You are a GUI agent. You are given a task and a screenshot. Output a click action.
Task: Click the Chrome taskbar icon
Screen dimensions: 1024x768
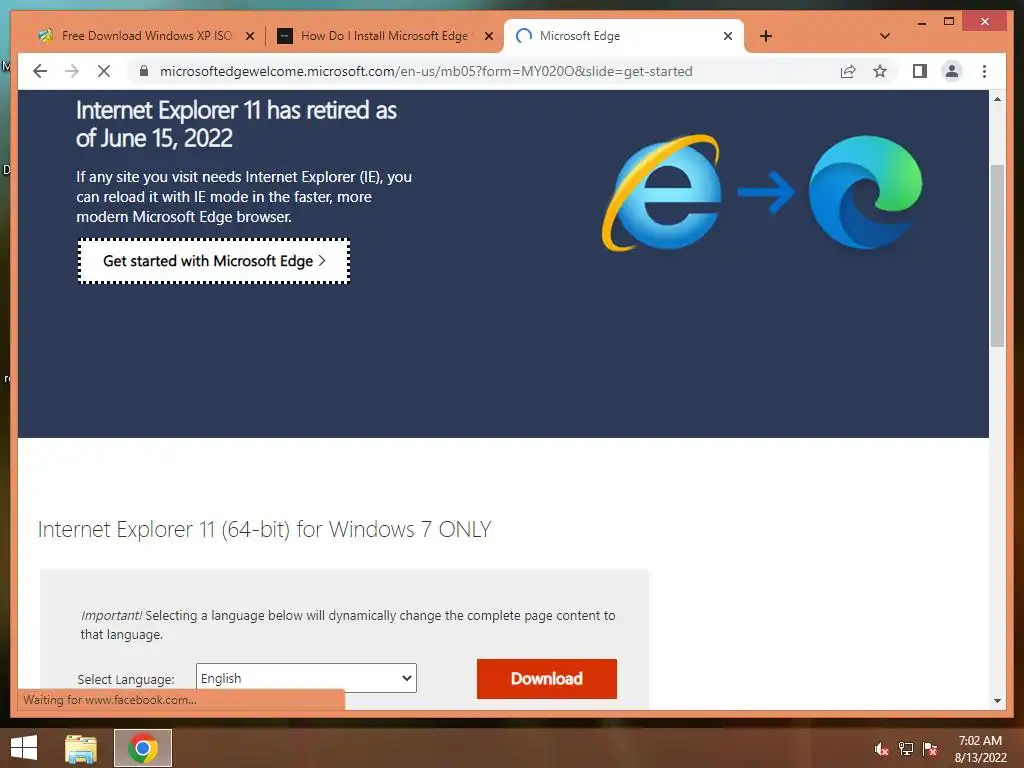pyautogui.click(x=143, y=748)
